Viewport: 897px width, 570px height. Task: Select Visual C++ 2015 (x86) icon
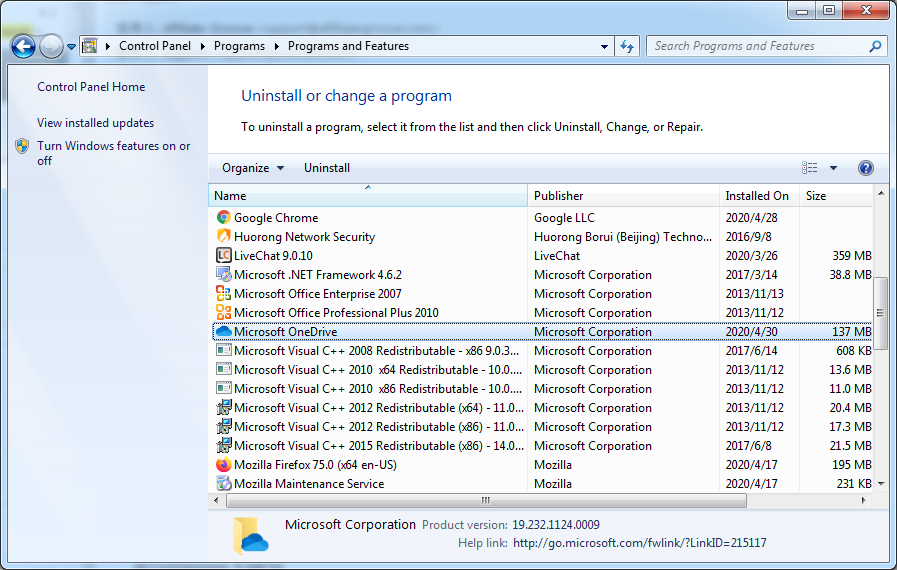click(x=224, y=445)
